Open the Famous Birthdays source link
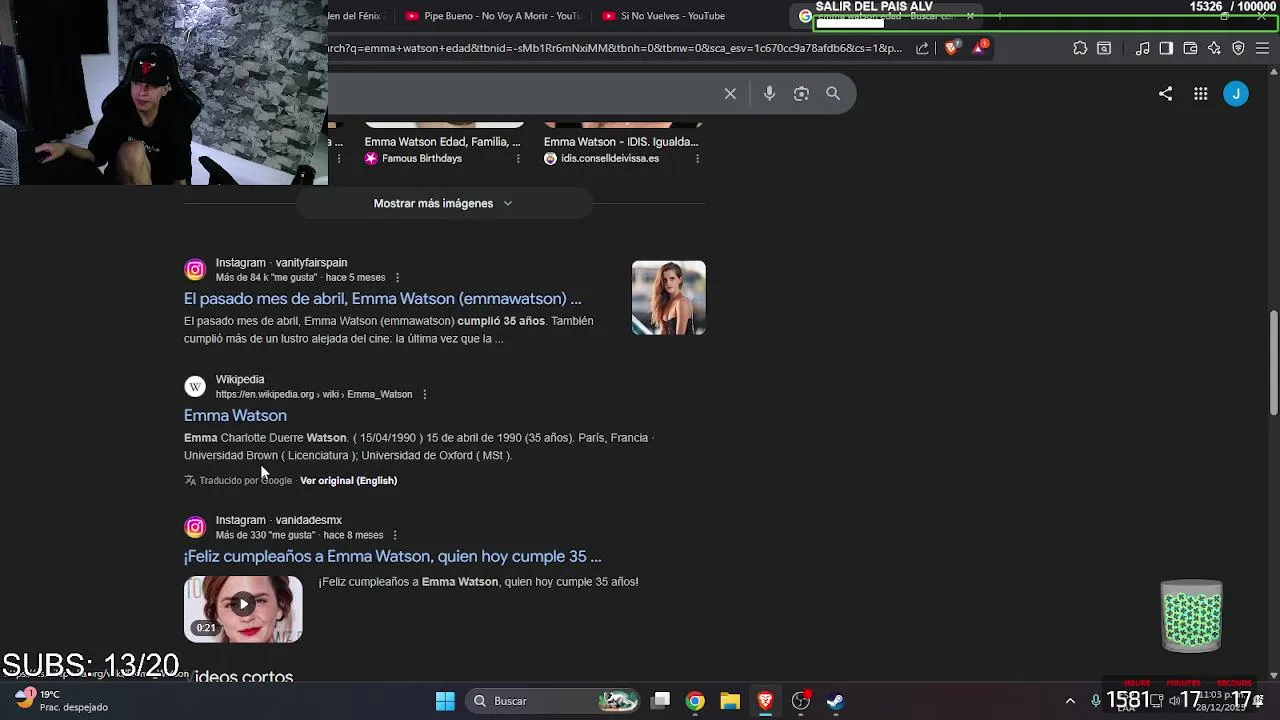The width and height of the screenshot is (1280, 720). click(413, 158)
